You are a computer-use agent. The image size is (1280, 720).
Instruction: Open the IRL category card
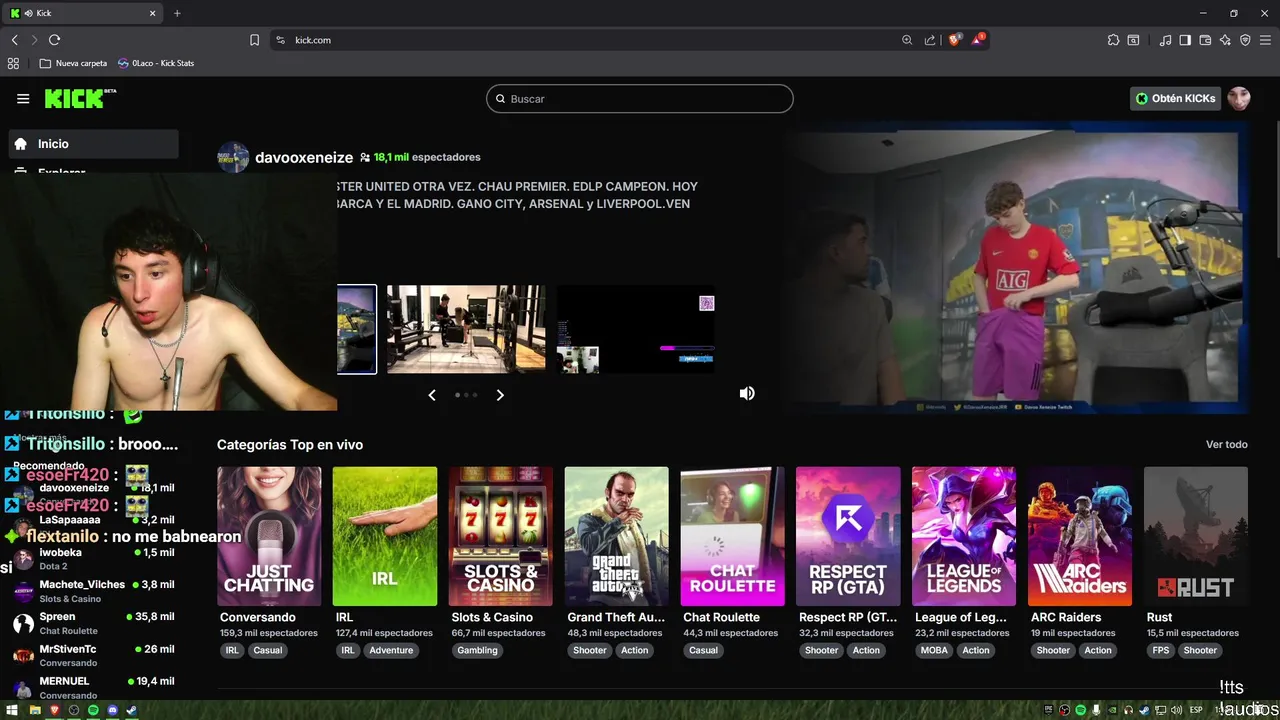385,536
